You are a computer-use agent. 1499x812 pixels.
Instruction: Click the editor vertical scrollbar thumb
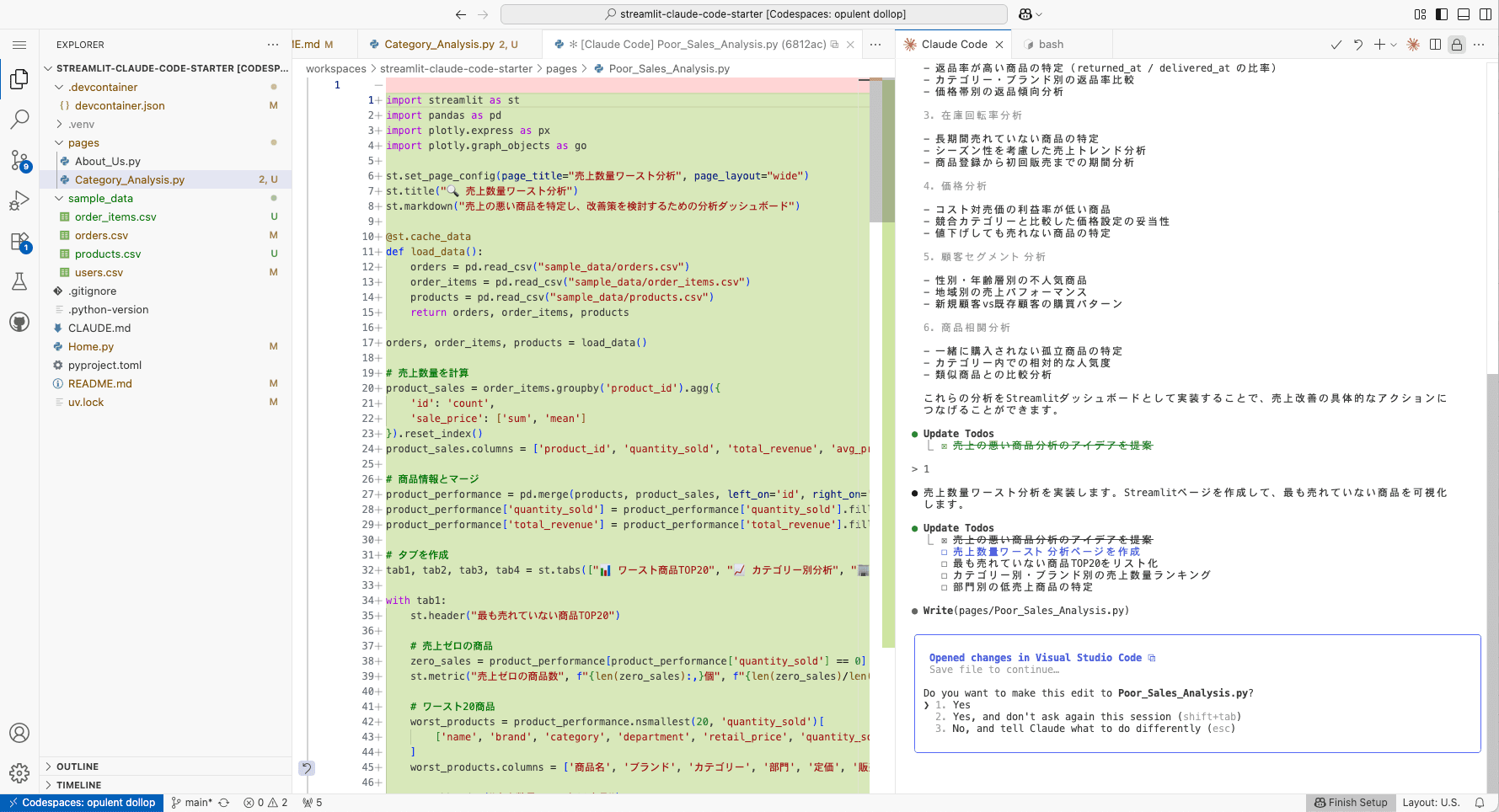coord(875,150)
